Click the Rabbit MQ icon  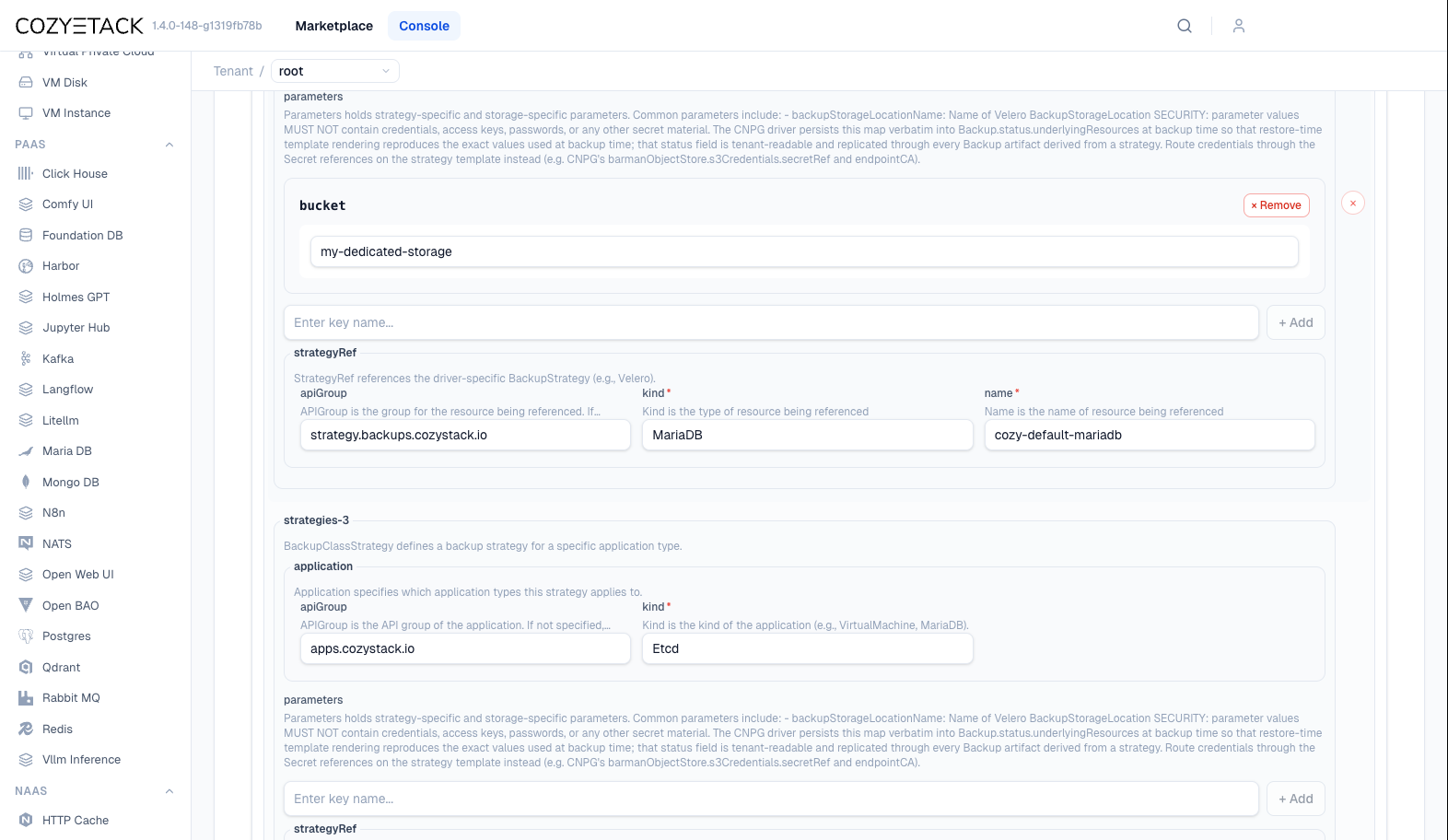pos(26,698)
